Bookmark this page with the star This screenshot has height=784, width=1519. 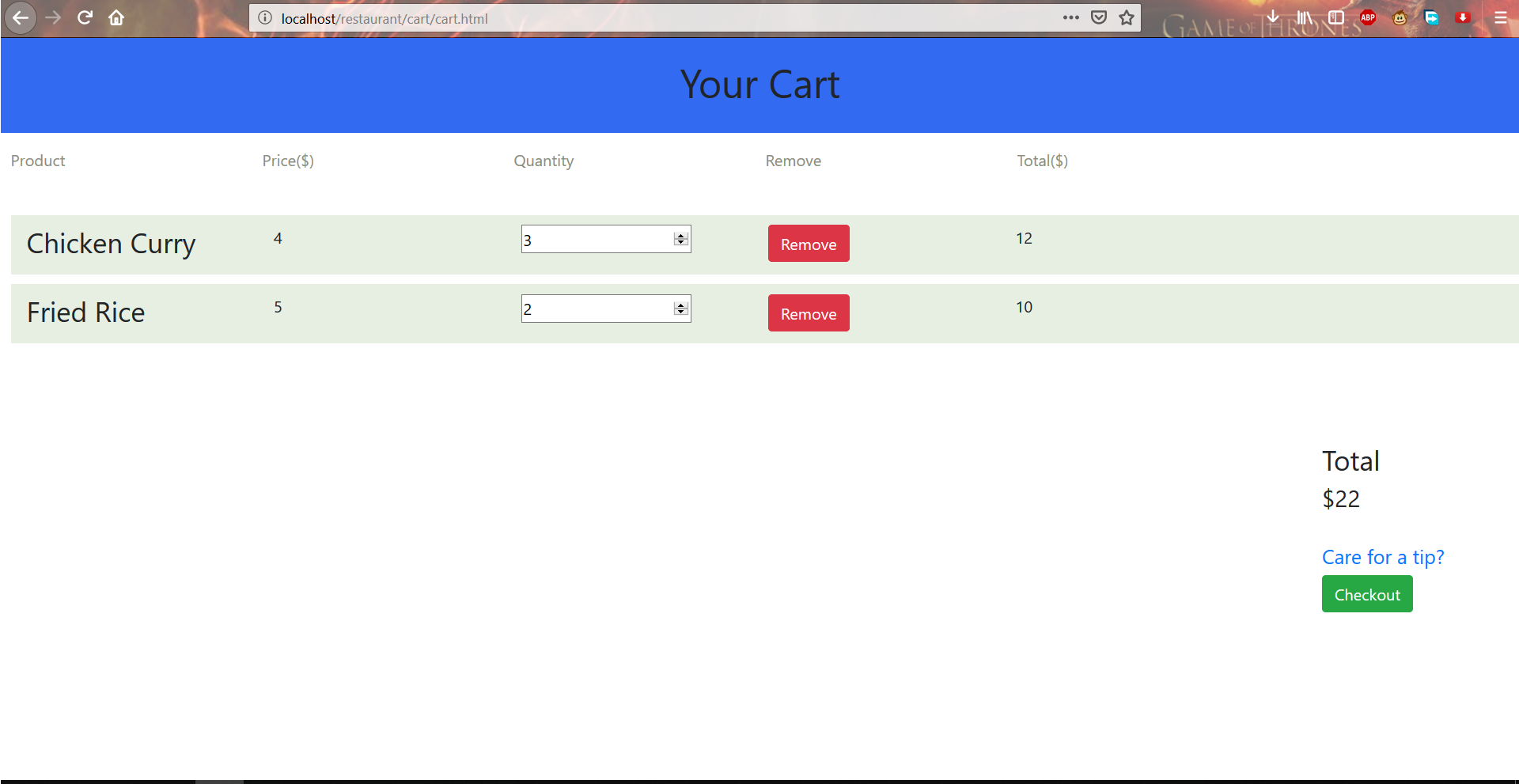(1125, 17)
